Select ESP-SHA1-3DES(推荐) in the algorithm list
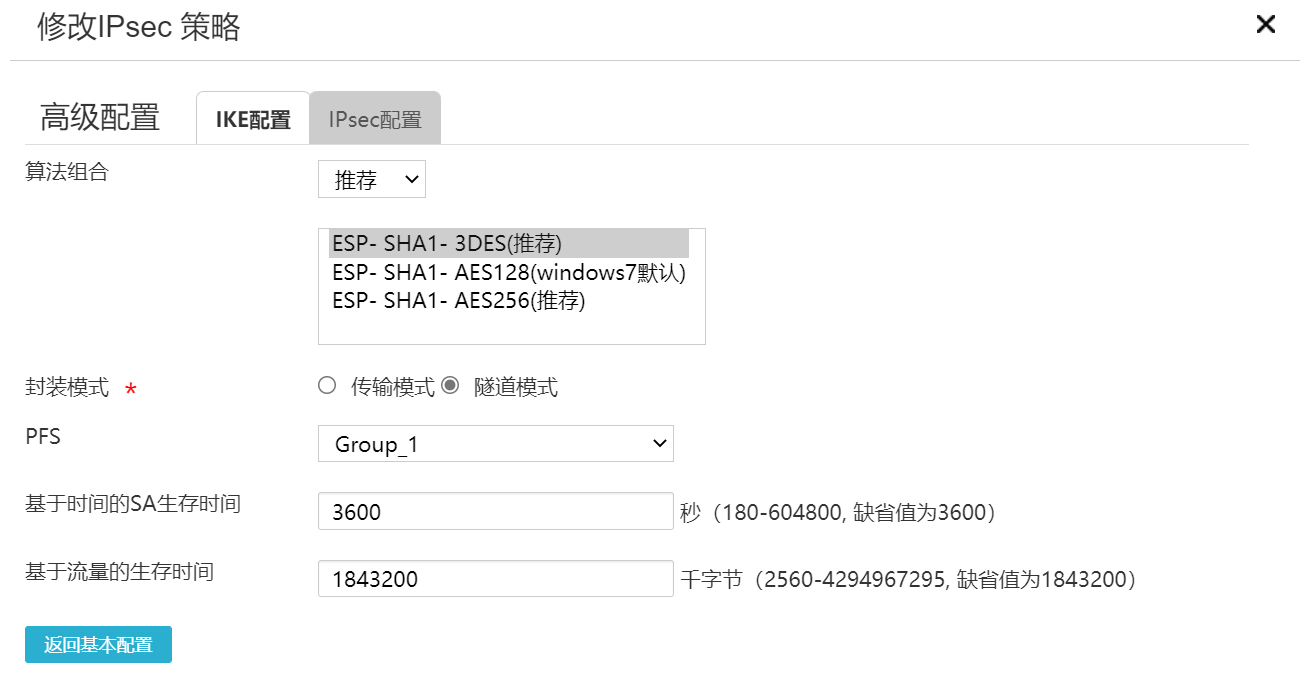Viewport: 1313px width, 686px height. [x=448, y=244]
